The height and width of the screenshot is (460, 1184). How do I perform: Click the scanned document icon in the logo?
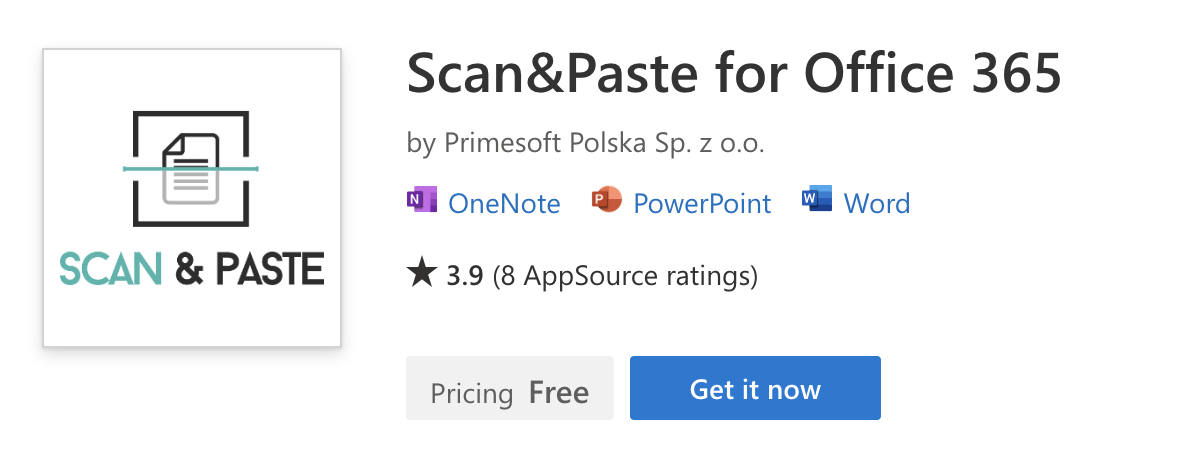coord(190,168)
